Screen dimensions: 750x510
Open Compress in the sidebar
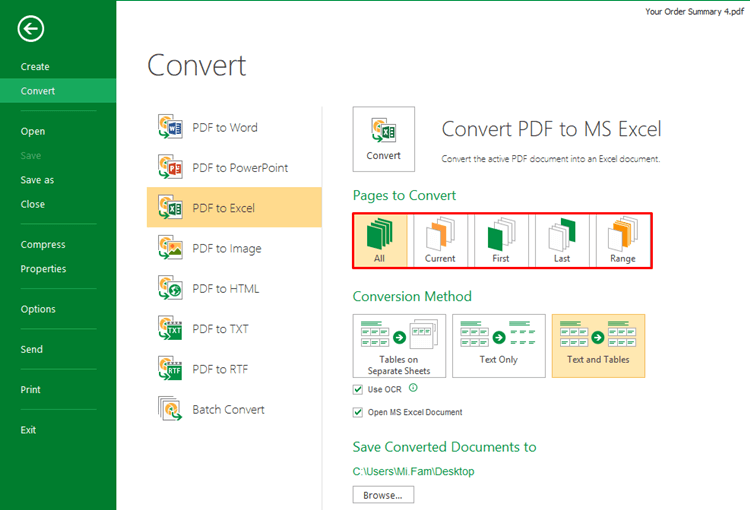[x=43, y=244]
